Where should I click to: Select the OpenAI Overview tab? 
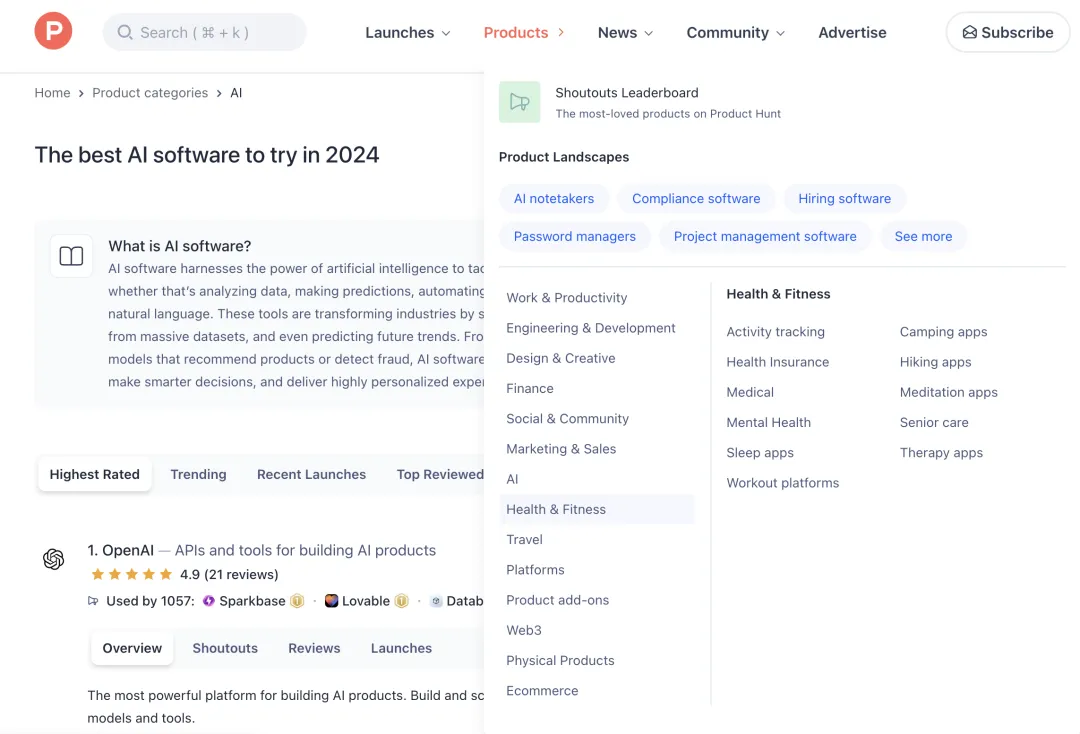coord(132,648)
